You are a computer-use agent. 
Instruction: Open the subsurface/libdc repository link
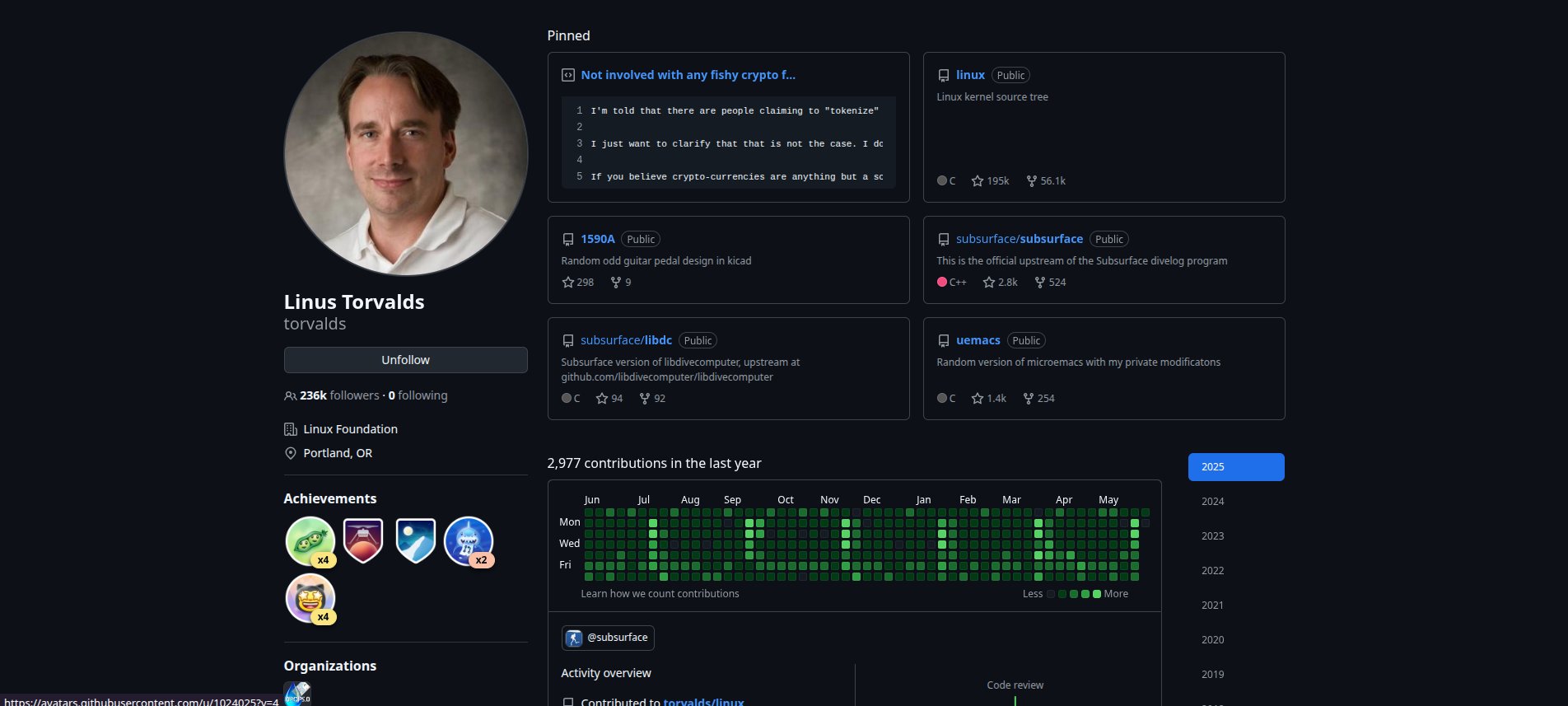click(x=626, y=340)
